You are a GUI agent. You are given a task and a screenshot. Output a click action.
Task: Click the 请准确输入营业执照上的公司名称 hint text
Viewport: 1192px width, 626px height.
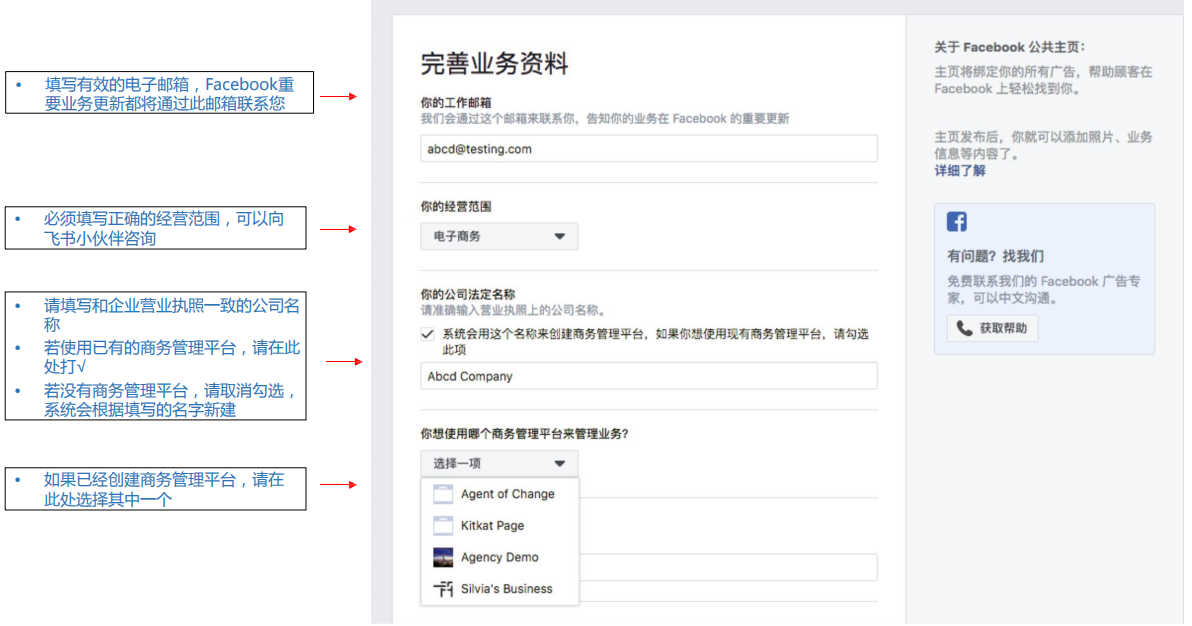pyautogui.click(x=515, y=310)
